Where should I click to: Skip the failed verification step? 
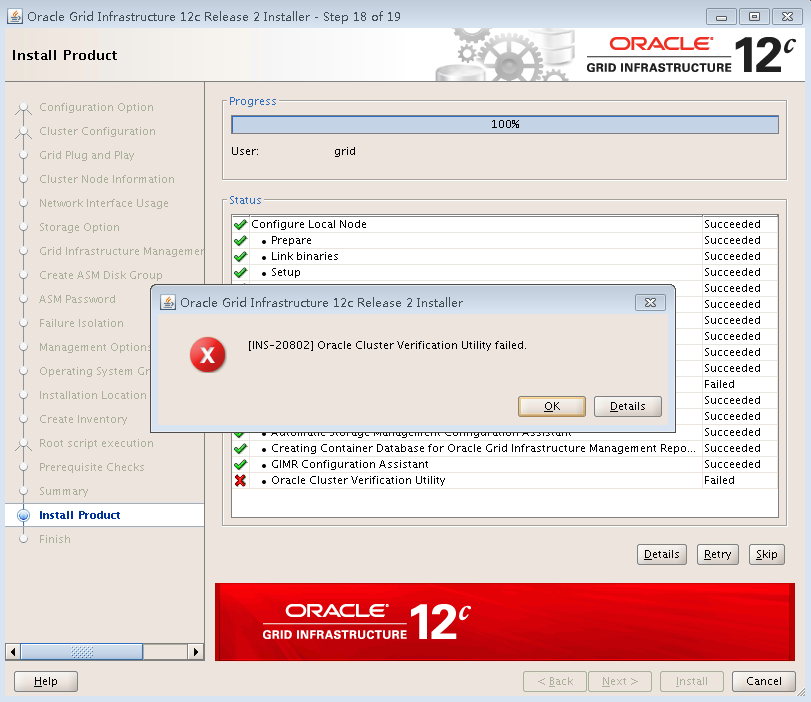767,554
